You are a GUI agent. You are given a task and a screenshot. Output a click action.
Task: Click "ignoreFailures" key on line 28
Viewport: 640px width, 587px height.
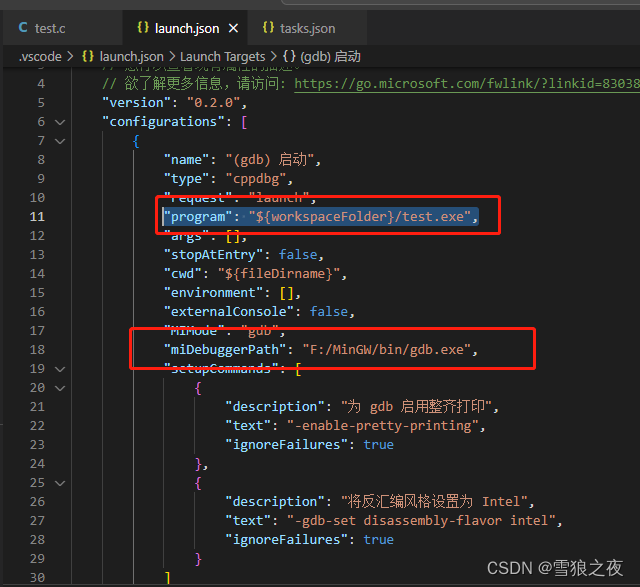(x=287, y=540)
